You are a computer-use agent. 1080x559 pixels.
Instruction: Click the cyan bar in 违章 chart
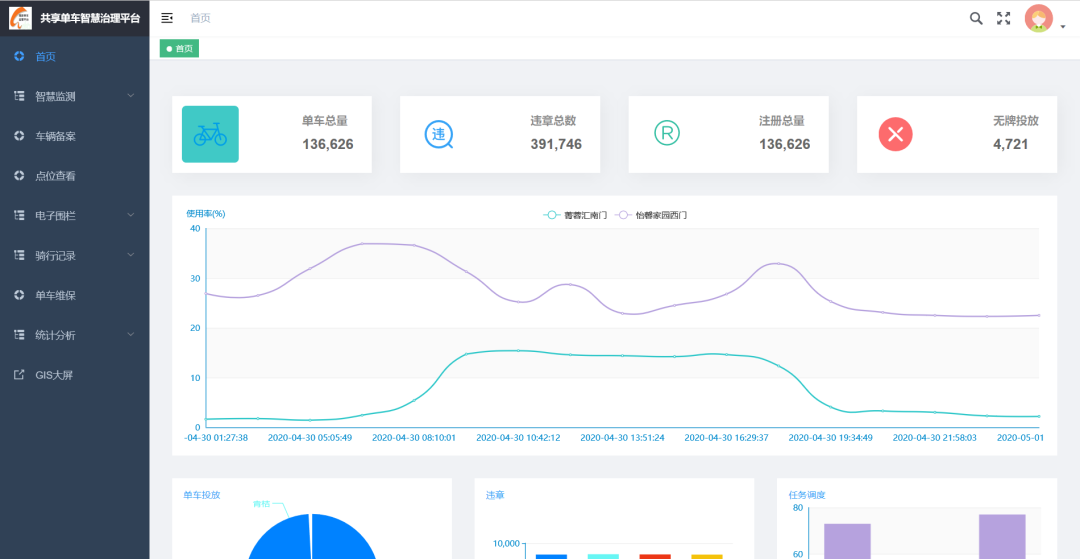[x=603, y=556]
